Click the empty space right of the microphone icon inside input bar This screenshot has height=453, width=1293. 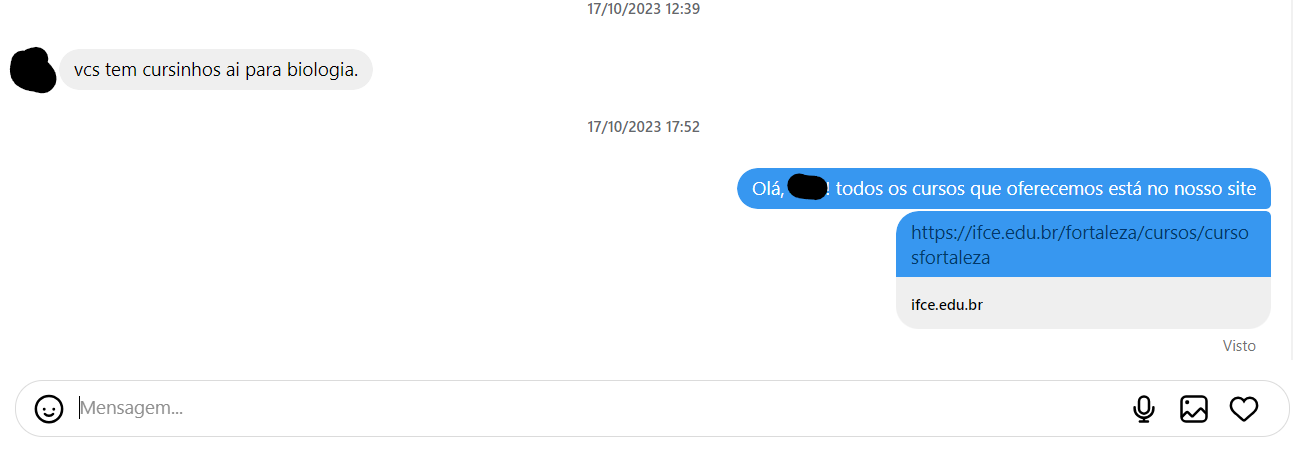[1168, 409]
